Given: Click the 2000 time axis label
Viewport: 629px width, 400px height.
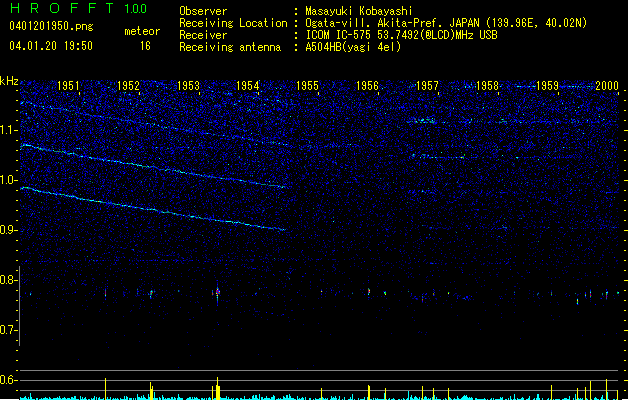Looking at the screenshot, I should (607, 86).
